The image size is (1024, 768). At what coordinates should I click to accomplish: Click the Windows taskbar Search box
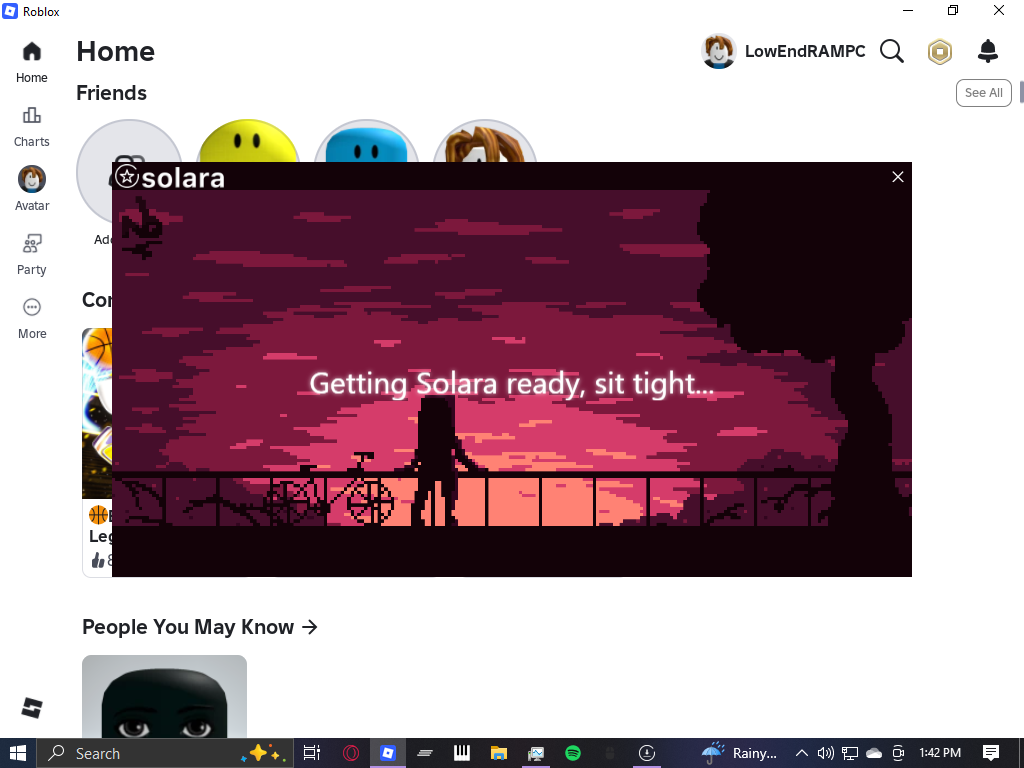pyautogui.click(x=165, y=753)
